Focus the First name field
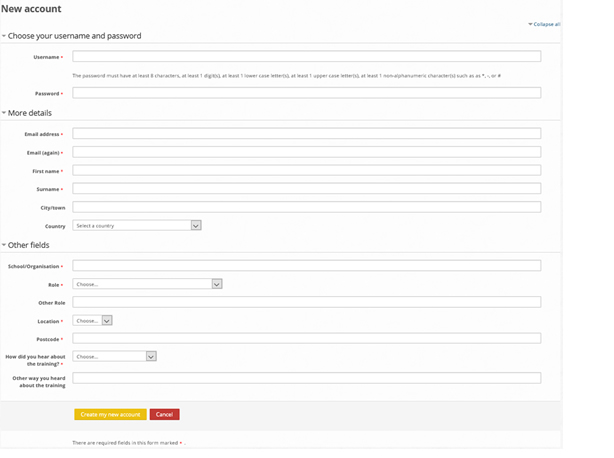The height and width of the screenshot is (458, 614). (306, 171)
